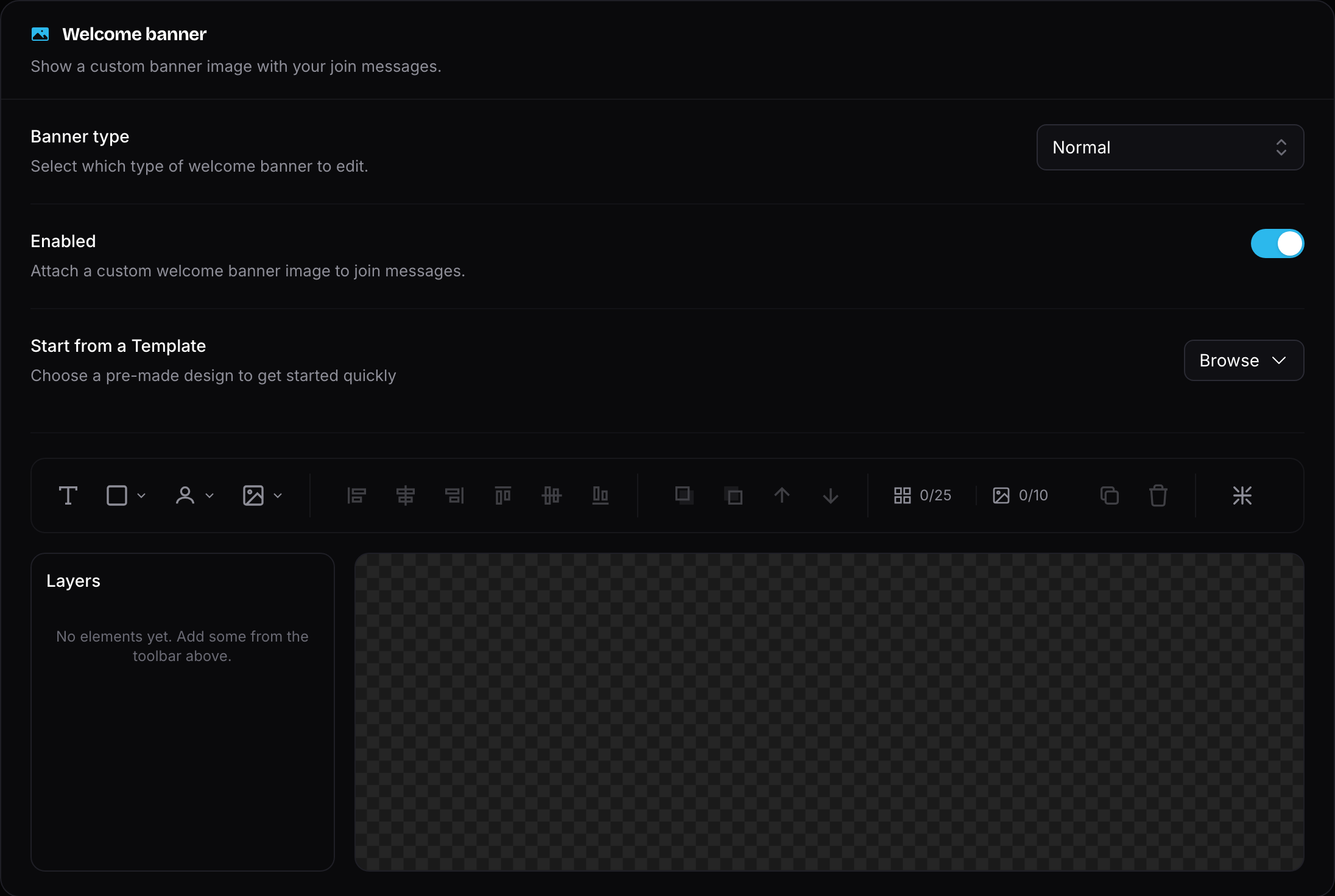Click the 0/25 elements counter

(935, 495)
